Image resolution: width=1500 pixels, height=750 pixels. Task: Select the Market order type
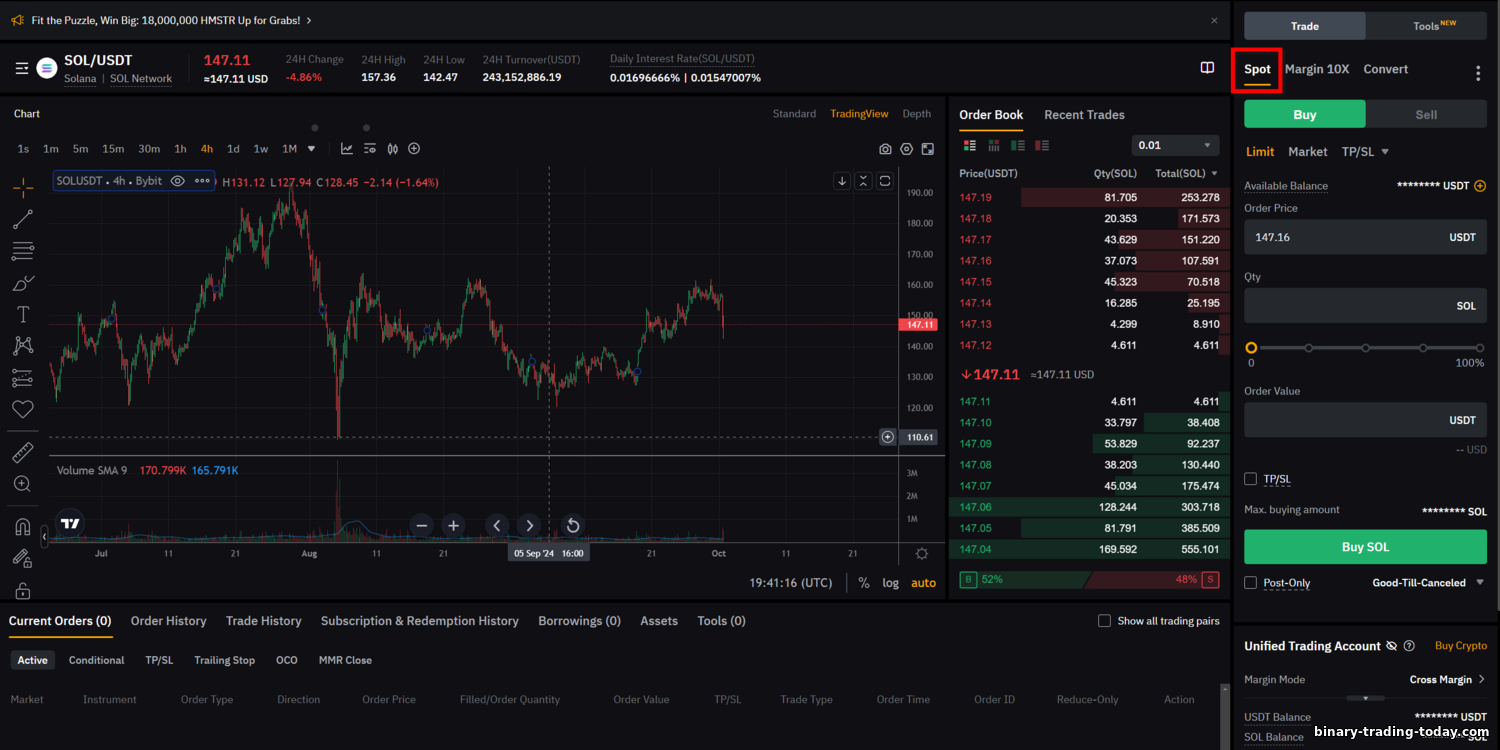[x=1307, y=152]
